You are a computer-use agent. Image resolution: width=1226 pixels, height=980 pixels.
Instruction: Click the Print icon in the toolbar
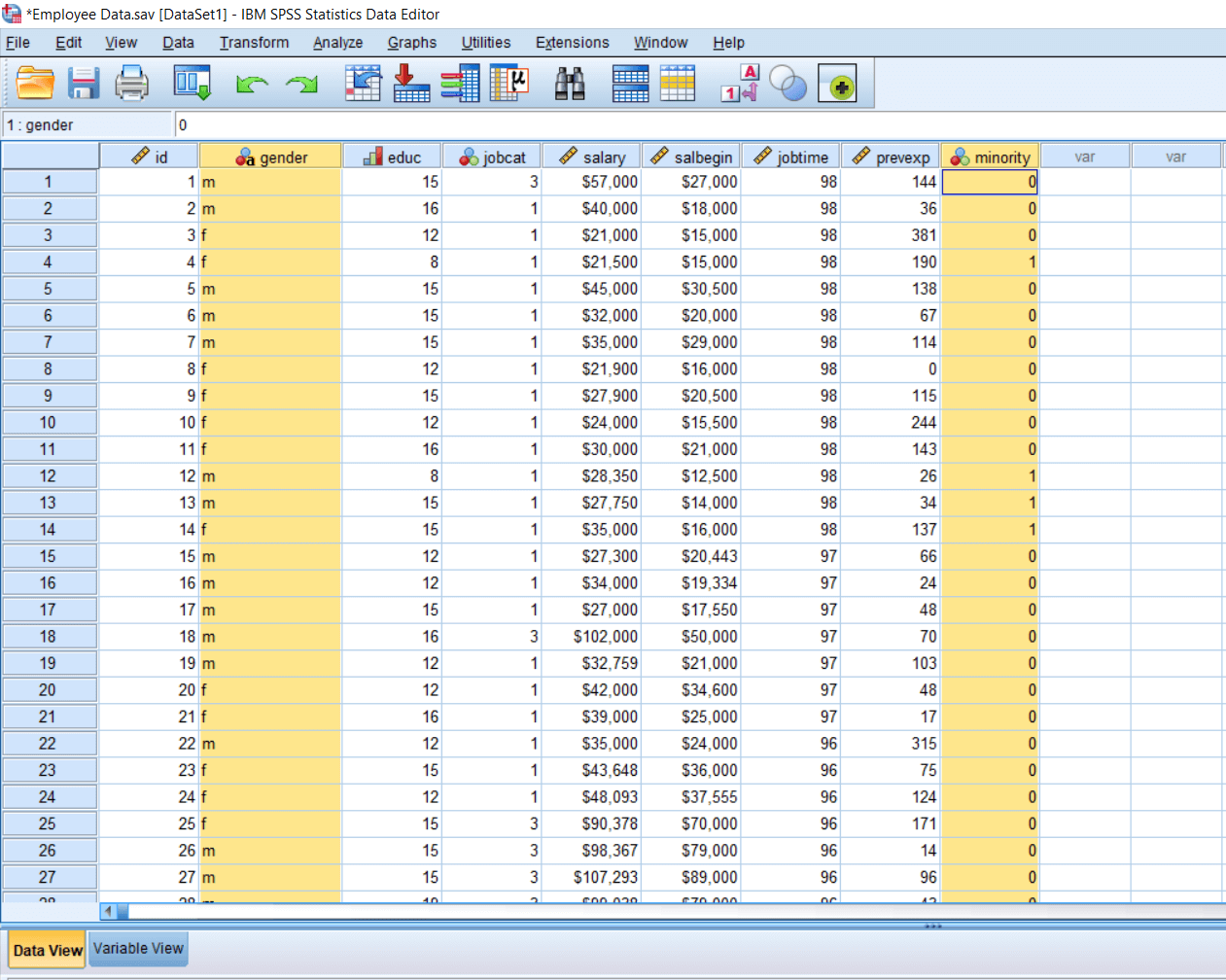(132, 84)
